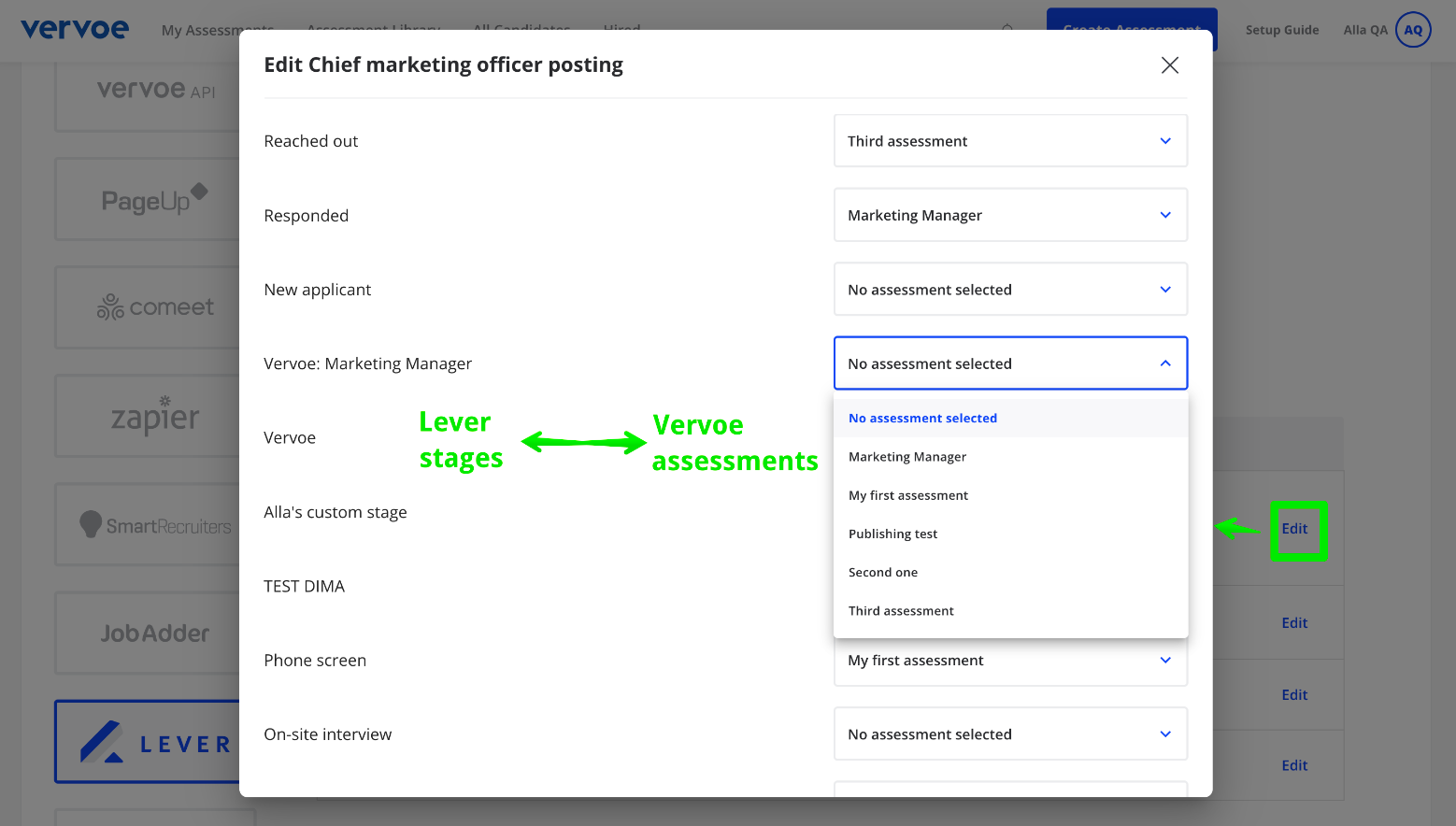The height and width of the screenshot is (826, 1456).
Task: Open the Setup Guide link
Action: [x=1282, y=30]
